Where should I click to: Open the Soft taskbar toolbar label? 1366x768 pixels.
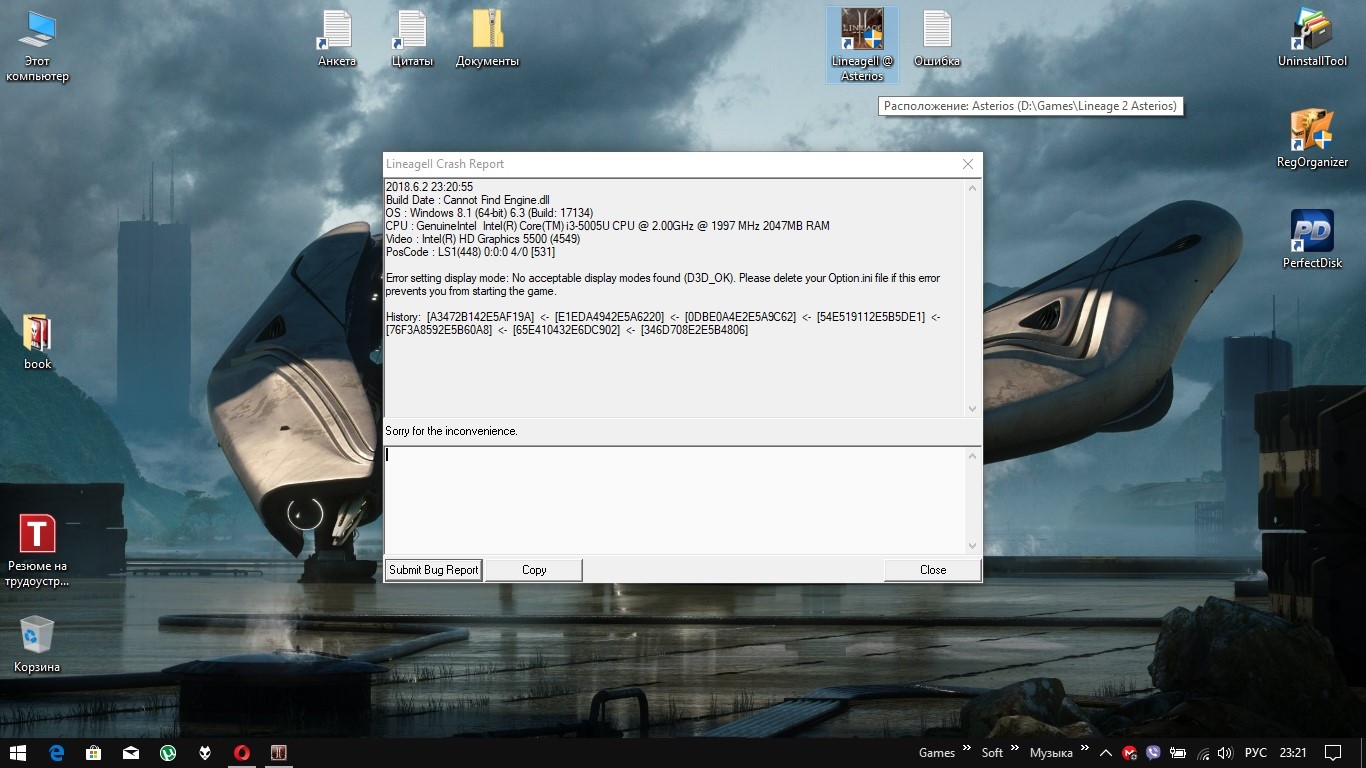(992, 753)
